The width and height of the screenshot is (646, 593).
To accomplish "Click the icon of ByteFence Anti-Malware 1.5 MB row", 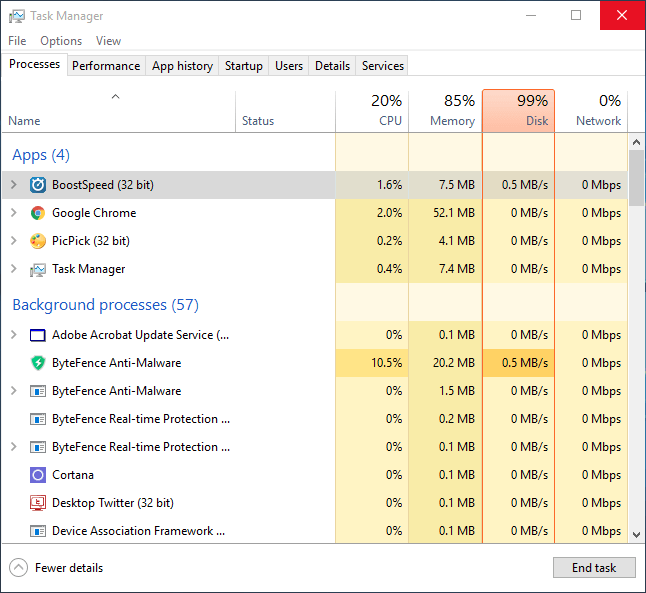I will pyautogui.click(x=37, y=391).
